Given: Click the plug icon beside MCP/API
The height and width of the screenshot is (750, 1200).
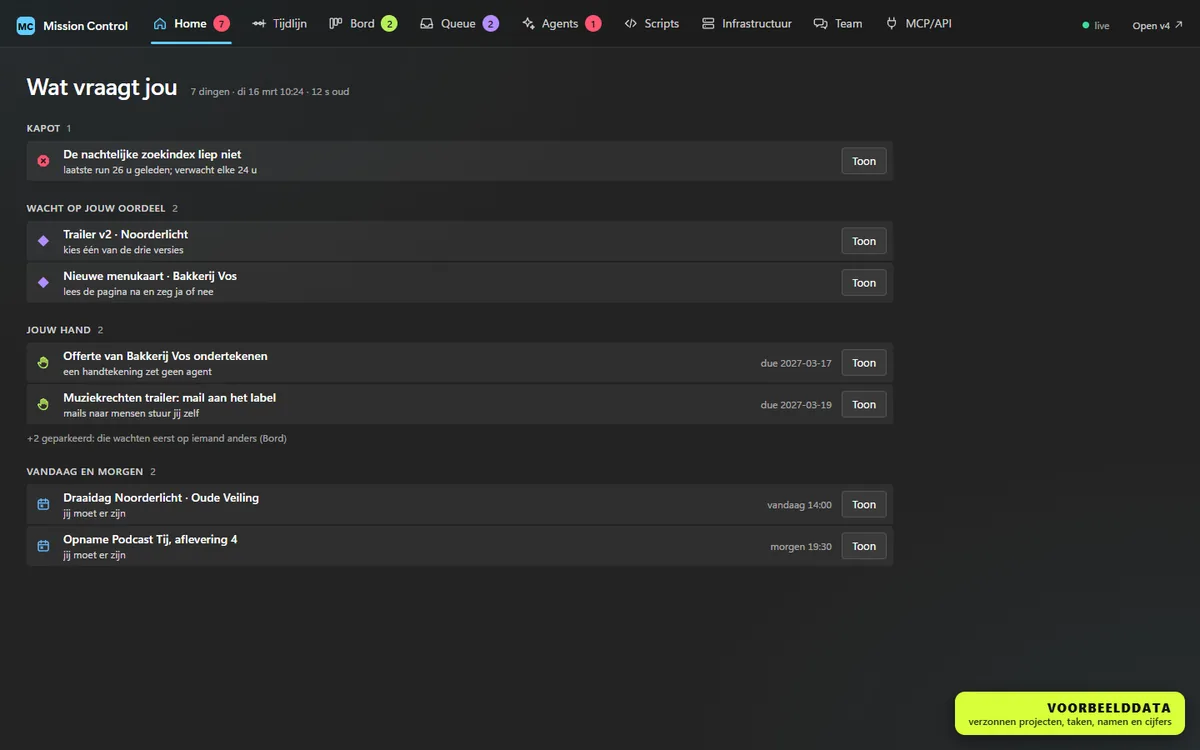Looking at the screenshot, I should pos(891,23).
